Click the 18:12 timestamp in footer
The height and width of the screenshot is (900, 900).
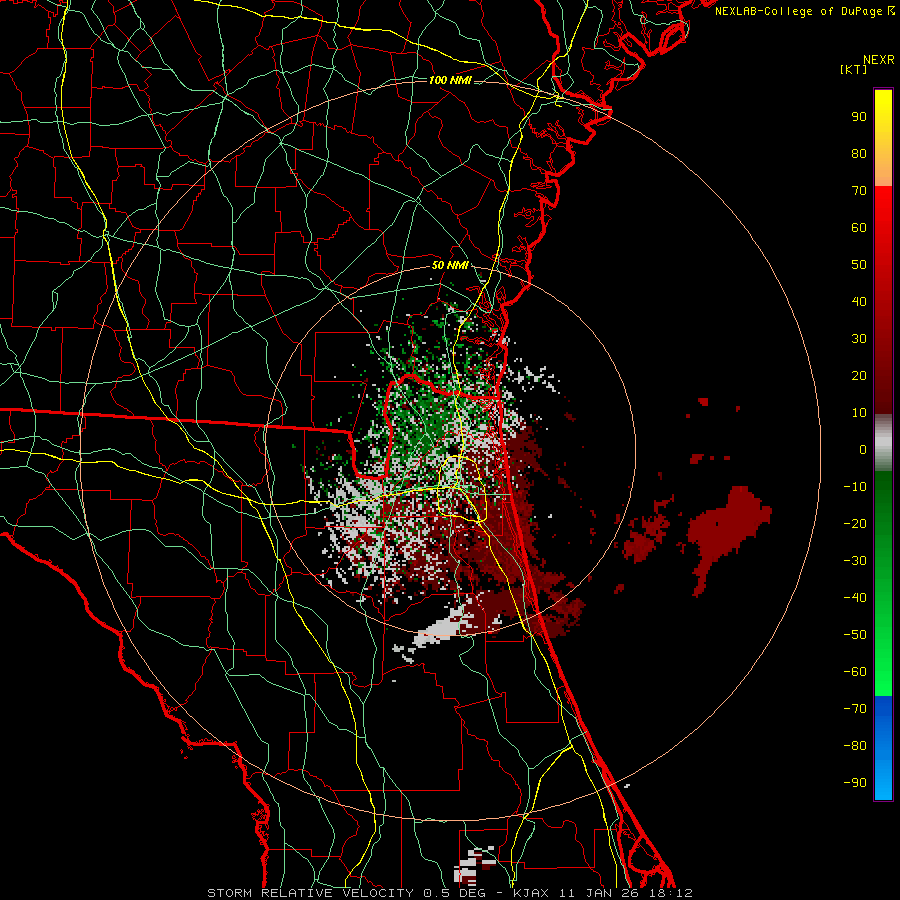tap(671, 893)
